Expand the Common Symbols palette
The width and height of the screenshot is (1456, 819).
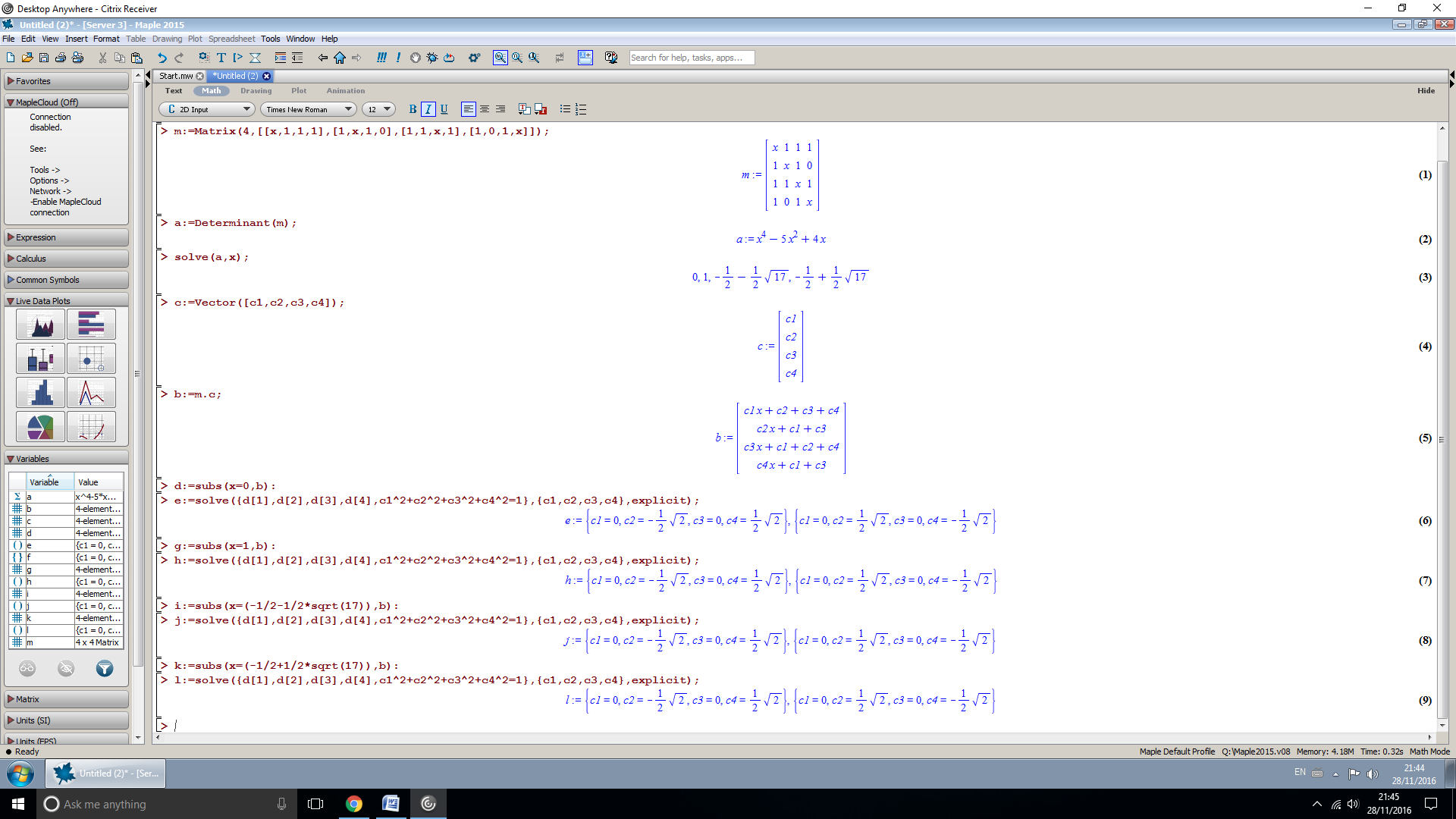(x=67, y=280)
